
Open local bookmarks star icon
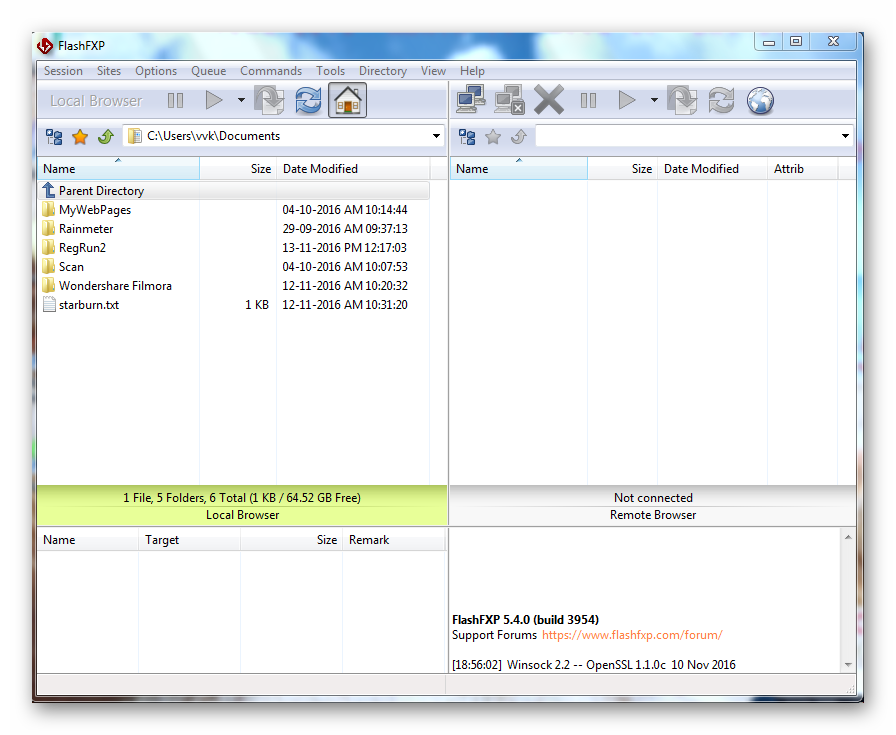click(80, 137)
